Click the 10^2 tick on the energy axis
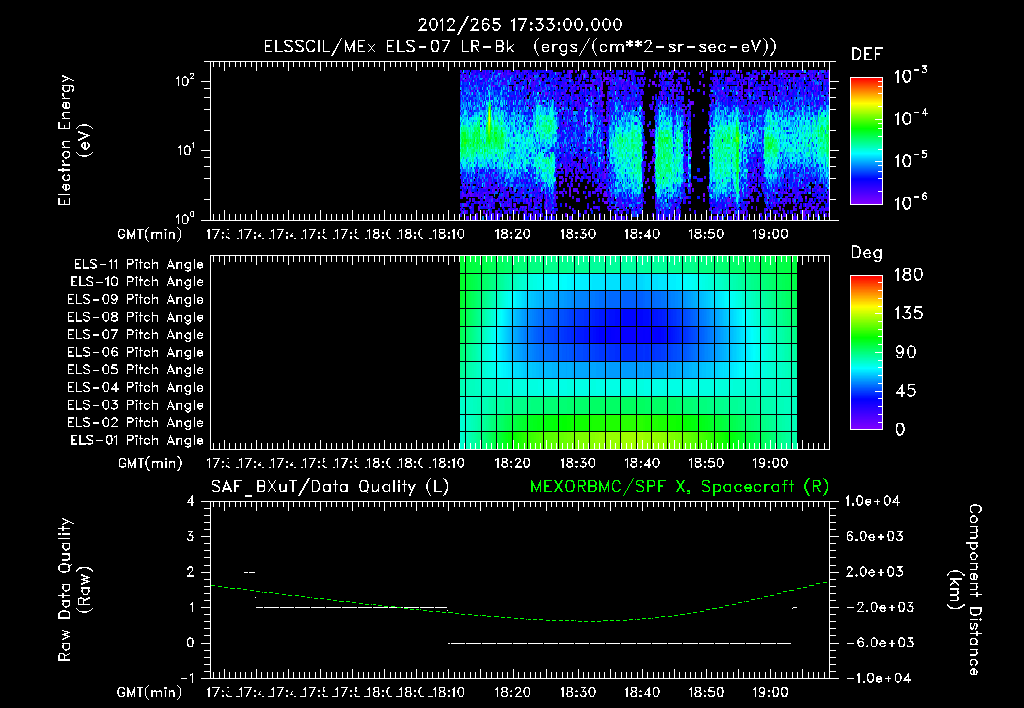Image resolution: width=1024 pixels, height=708 pixels. click(185, 81)
